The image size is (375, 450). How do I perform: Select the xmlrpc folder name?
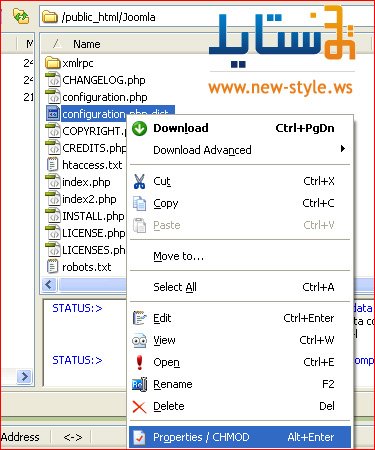pyautogui.click(x=78, y=63)
